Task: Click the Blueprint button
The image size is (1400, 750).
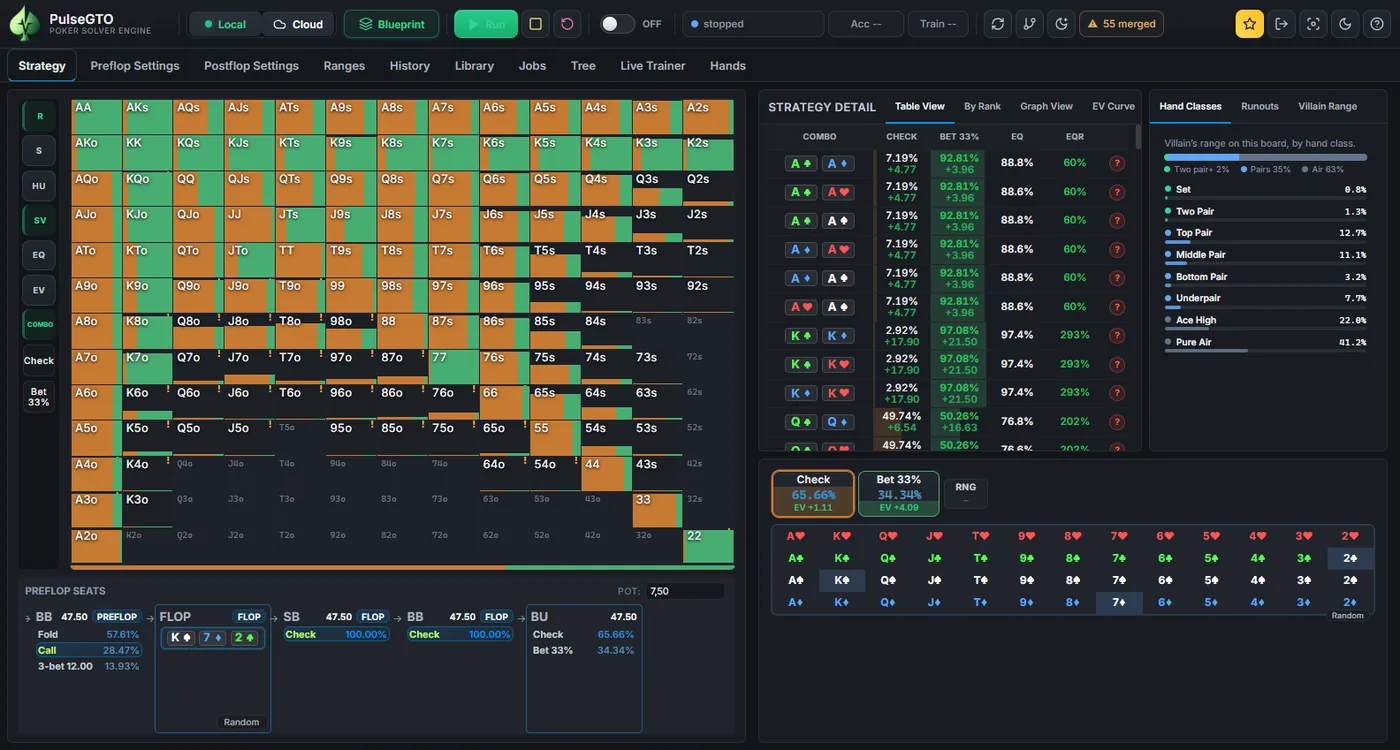Action: [x=391, y=24]
